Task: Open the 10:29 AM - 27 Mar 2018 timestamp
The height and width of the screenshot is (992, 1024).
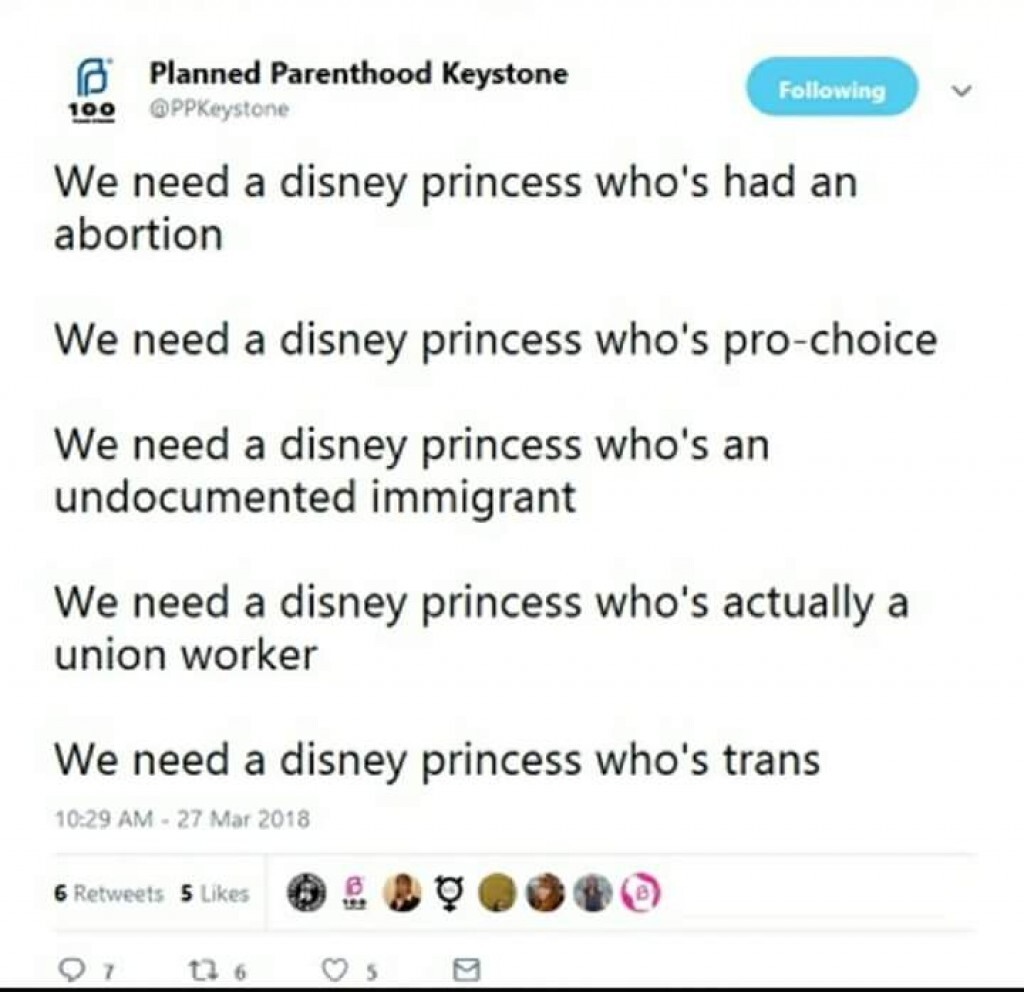Action: point(182,819)
